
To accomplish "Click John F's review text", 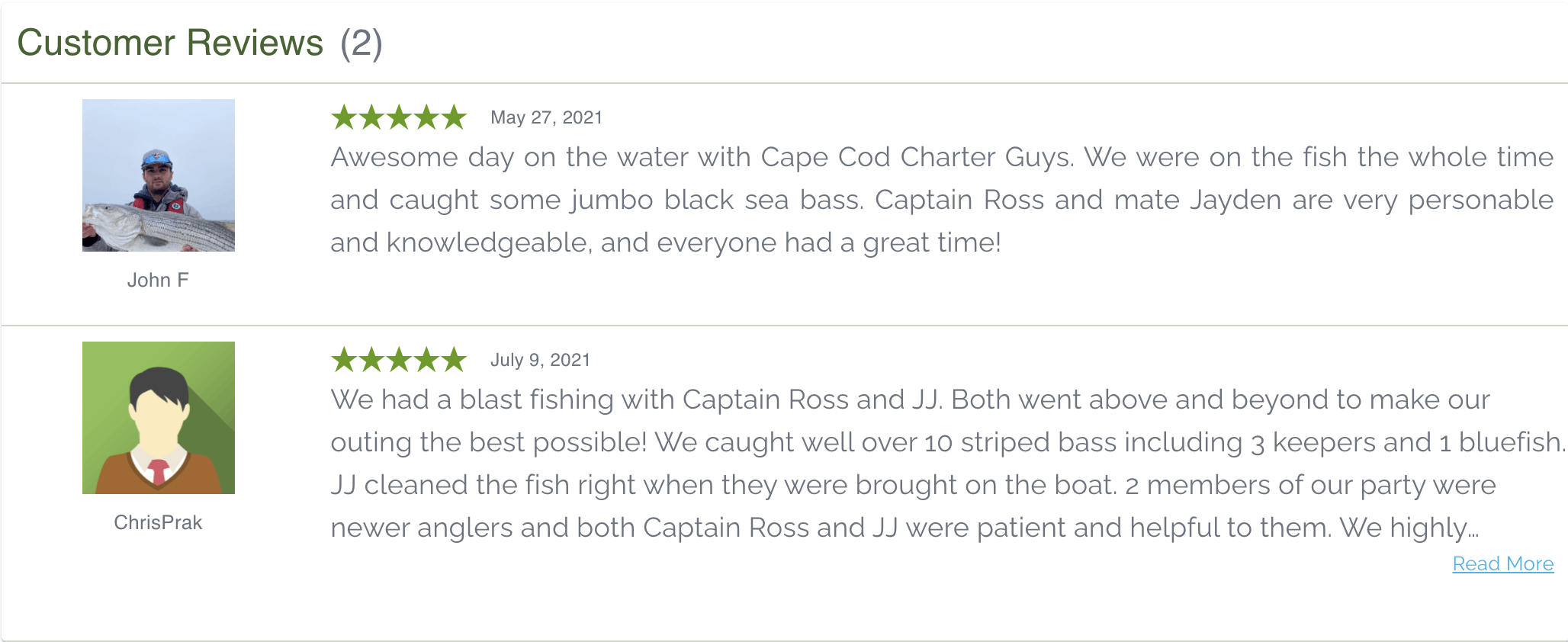I will 915,199.
